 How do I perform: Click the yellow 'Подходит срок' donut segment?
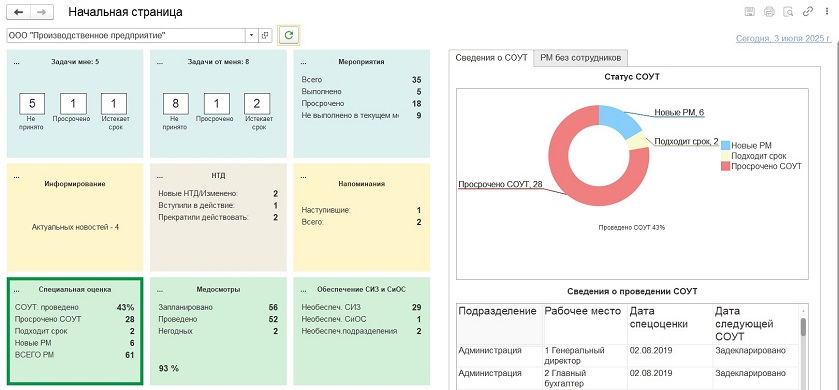(638, 141)
